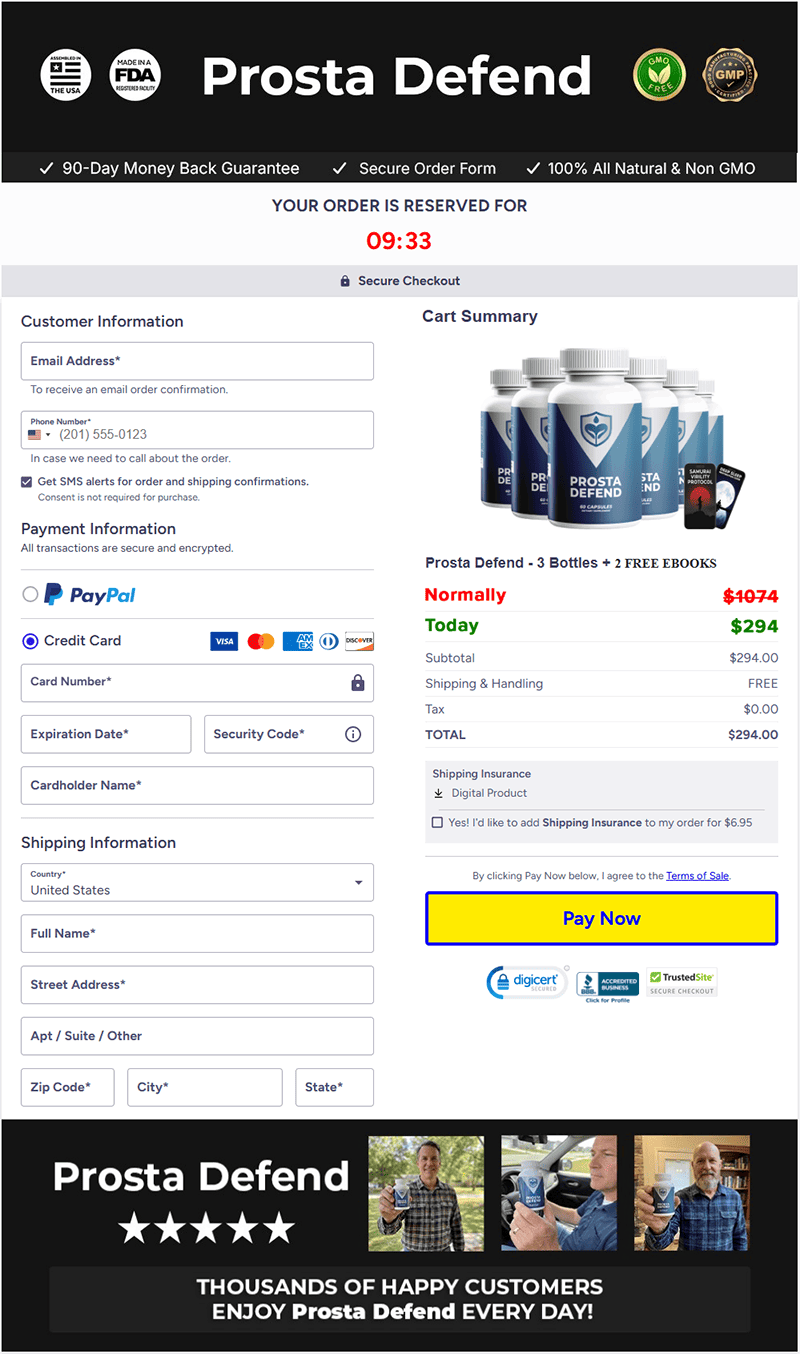Open the Country dropdown menu
This screenshot has width=800, height=1354.
click(197, 883)
